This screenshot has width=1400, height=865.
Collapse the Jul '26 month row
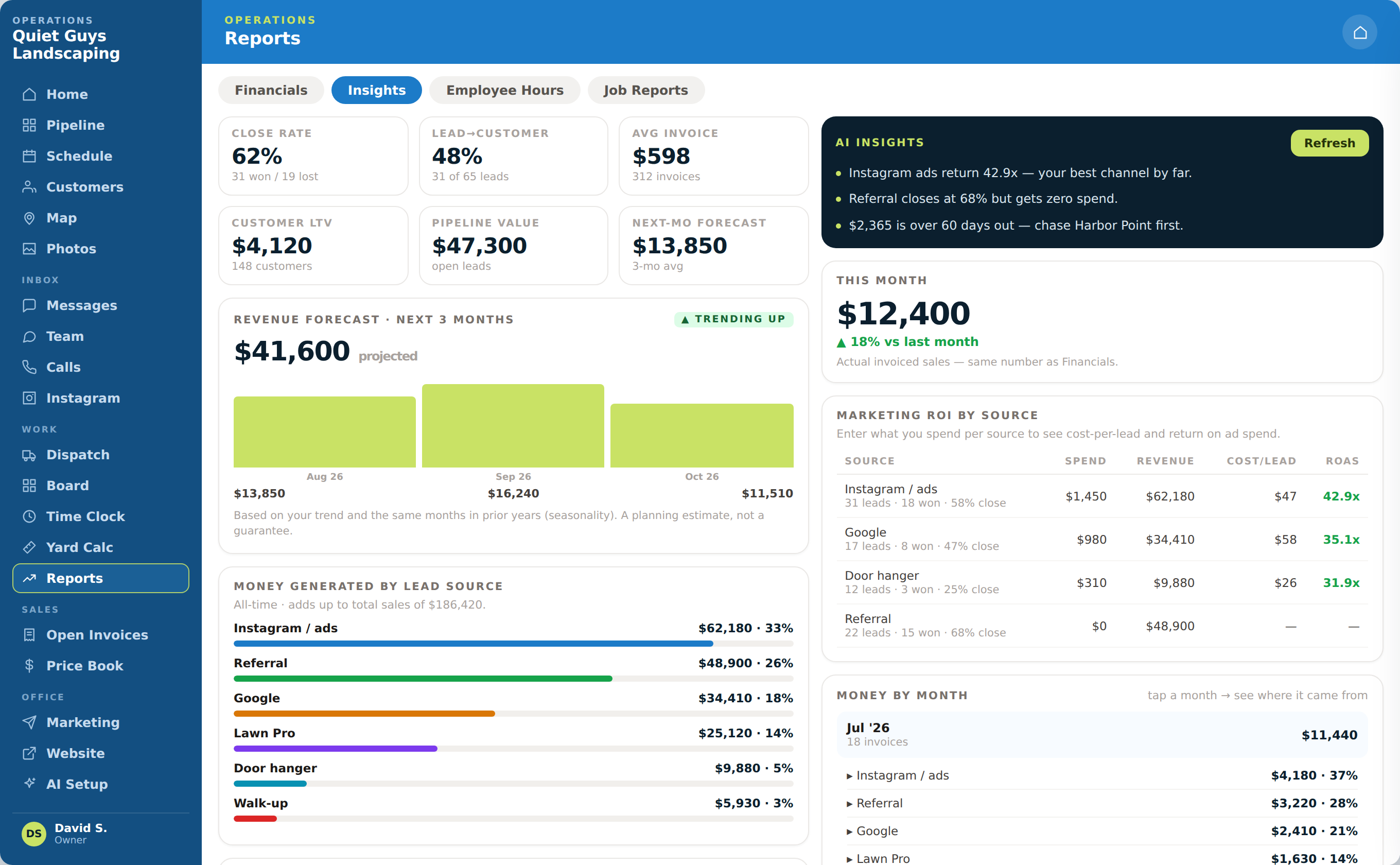click(1101, 735)
